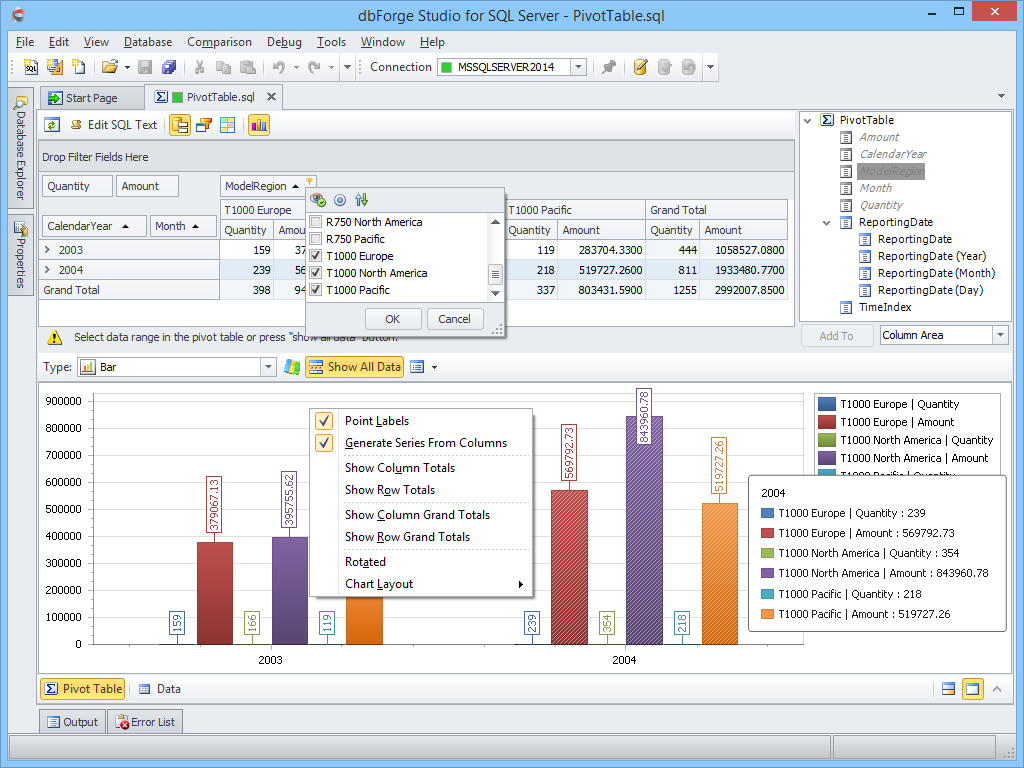The width and height of the screenshot is (1024, 768).
Task: Toggle Point Labels checkmark
Action: (324, 421)
